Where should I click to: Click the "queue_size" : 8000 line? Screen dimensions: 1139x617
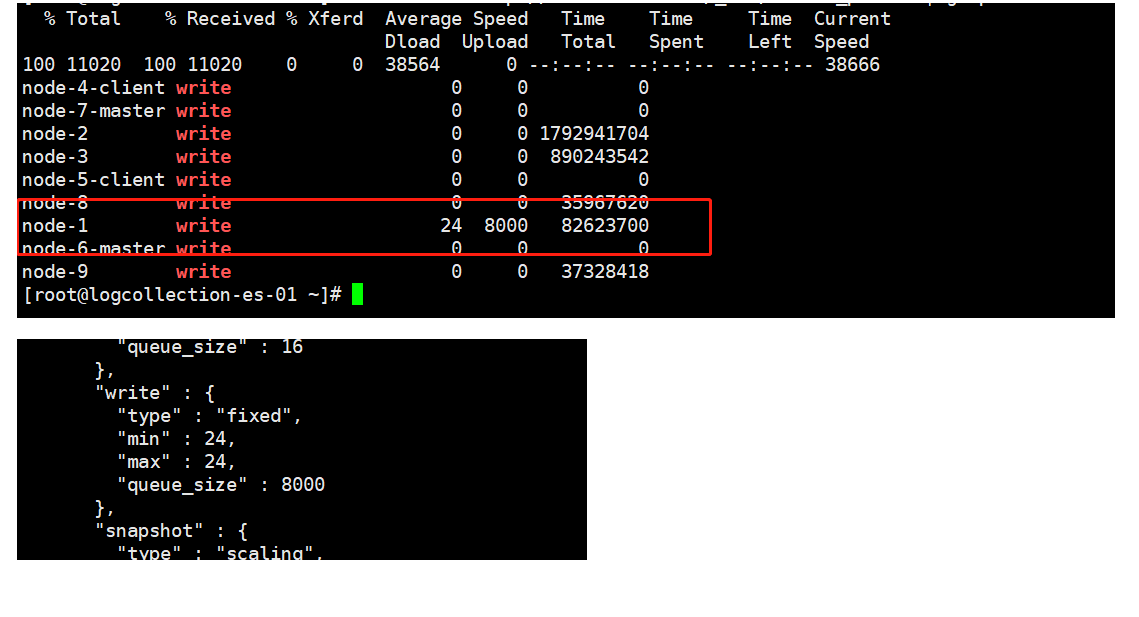point(221,485)
